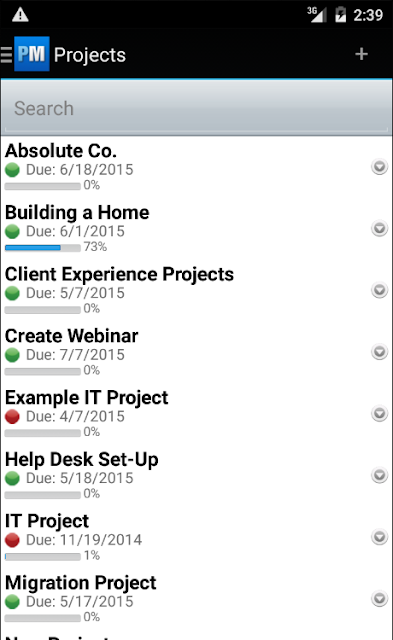Screen dimensions: 393x640
Task: Click the warning triangle in status bar
Action: click(20, 15)
